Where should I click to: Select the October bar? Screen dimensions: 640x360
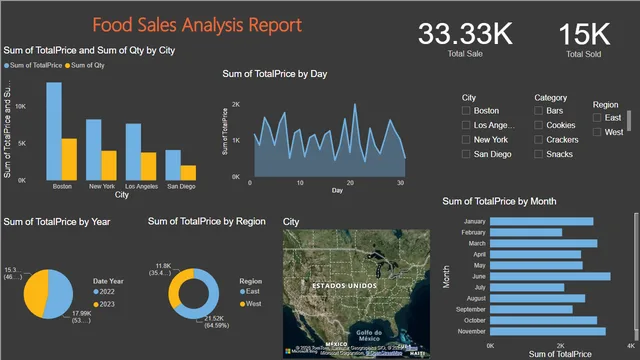point(543,320)
